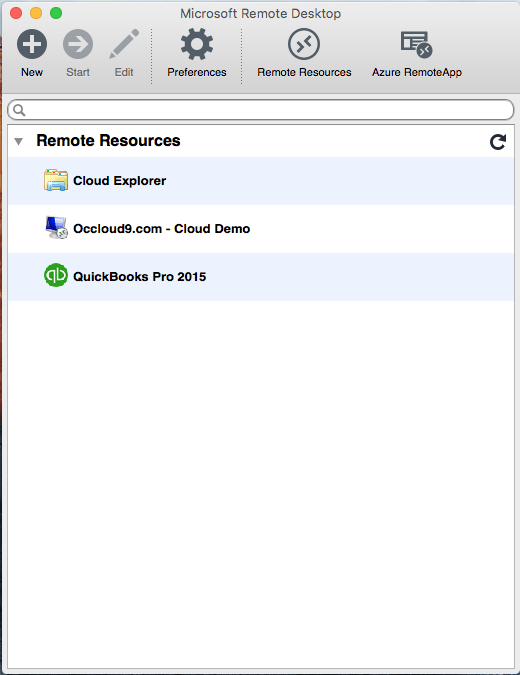Select the Cloud Explorer entry
Screen dimensions: 520x675
click(x=261, y=181)
